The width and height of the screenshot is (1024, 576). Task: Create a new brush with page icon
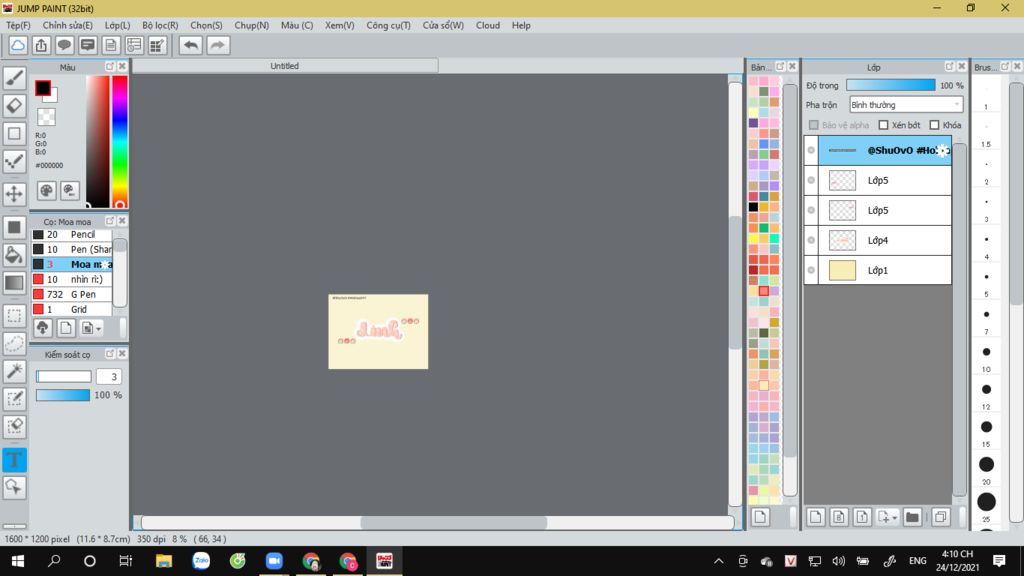point(65,328)
